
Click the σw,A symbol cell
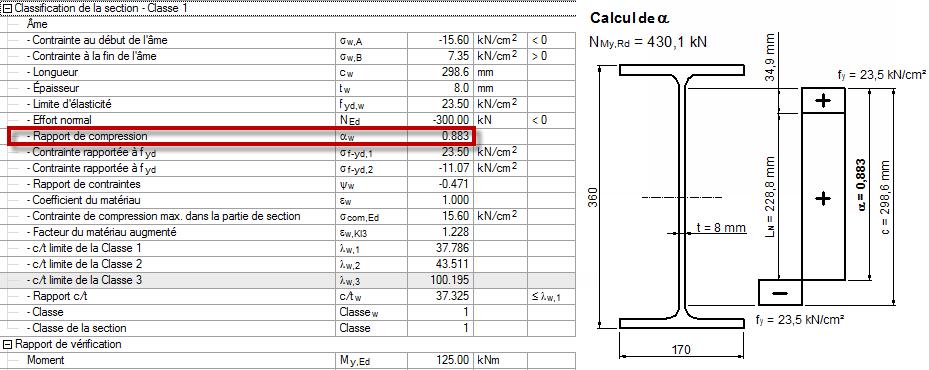click(371, 40)
